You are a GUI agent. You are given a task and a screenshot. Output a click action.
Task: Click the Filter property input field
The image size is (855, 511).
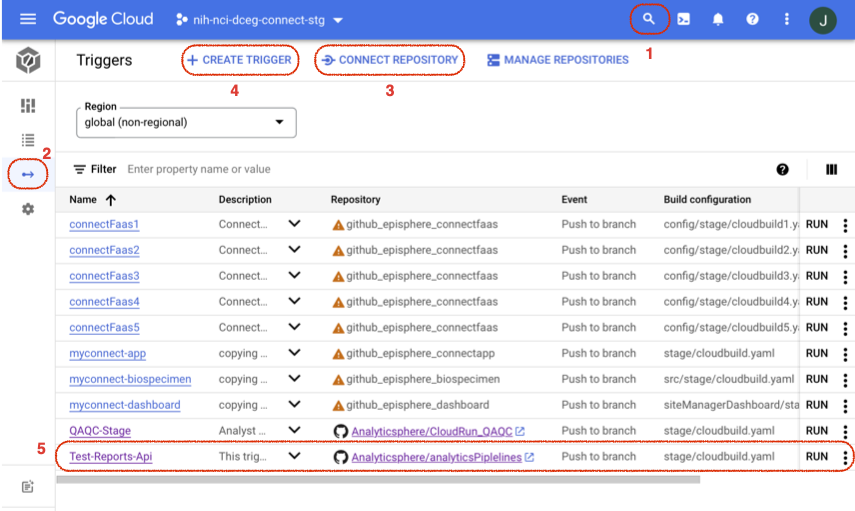click(x=199, y=170)
